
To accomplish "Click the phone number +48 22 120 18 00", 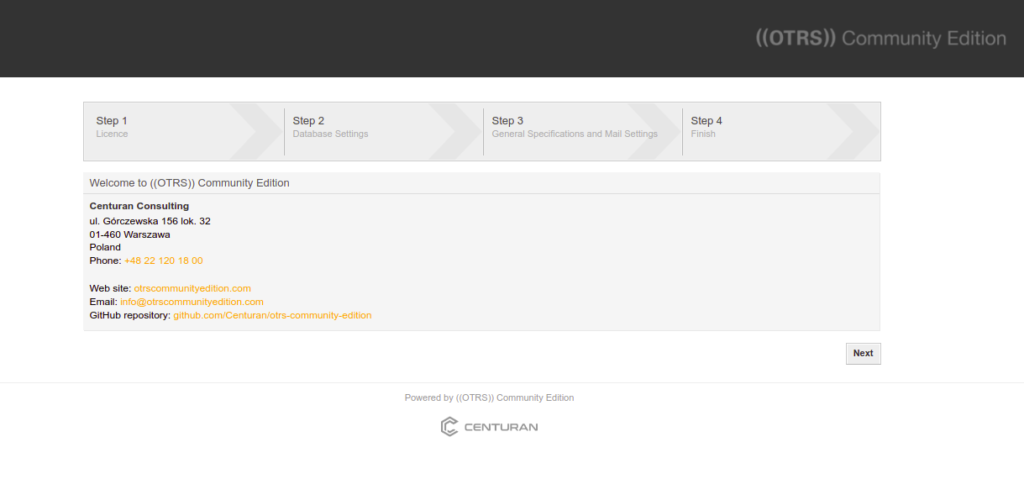I will (x=163, y=260).
